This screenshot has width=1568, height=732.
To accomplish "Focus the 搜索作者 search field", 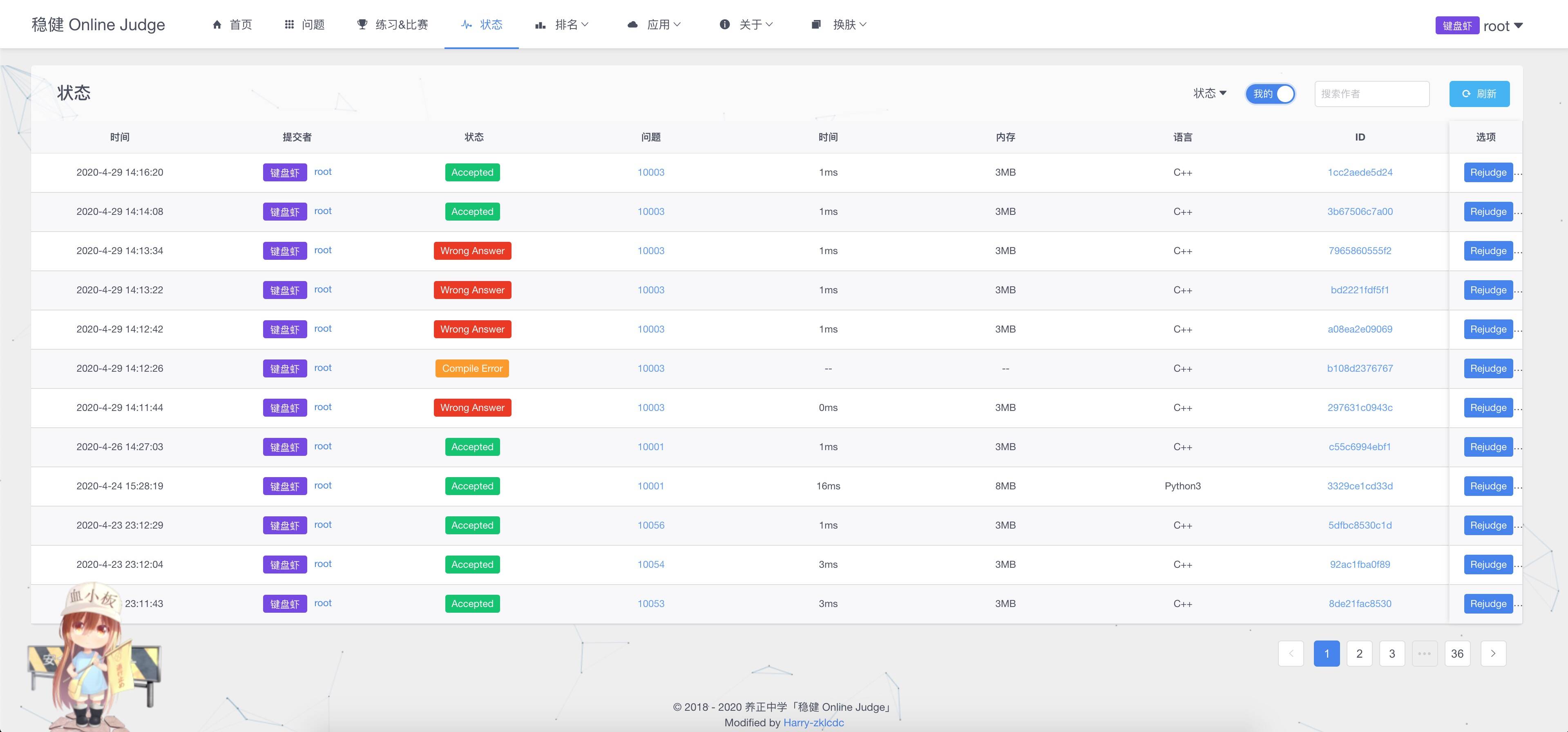I will (x=1371, y=94).
